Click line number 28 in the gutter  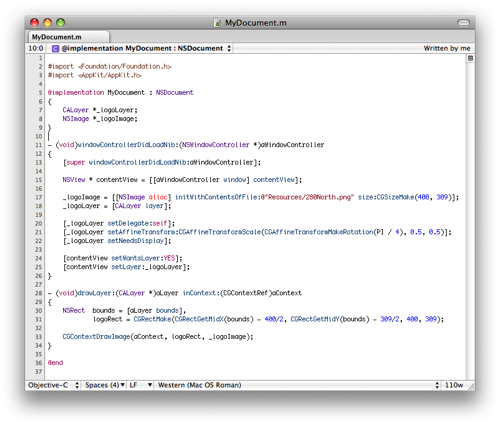(38, 293)
